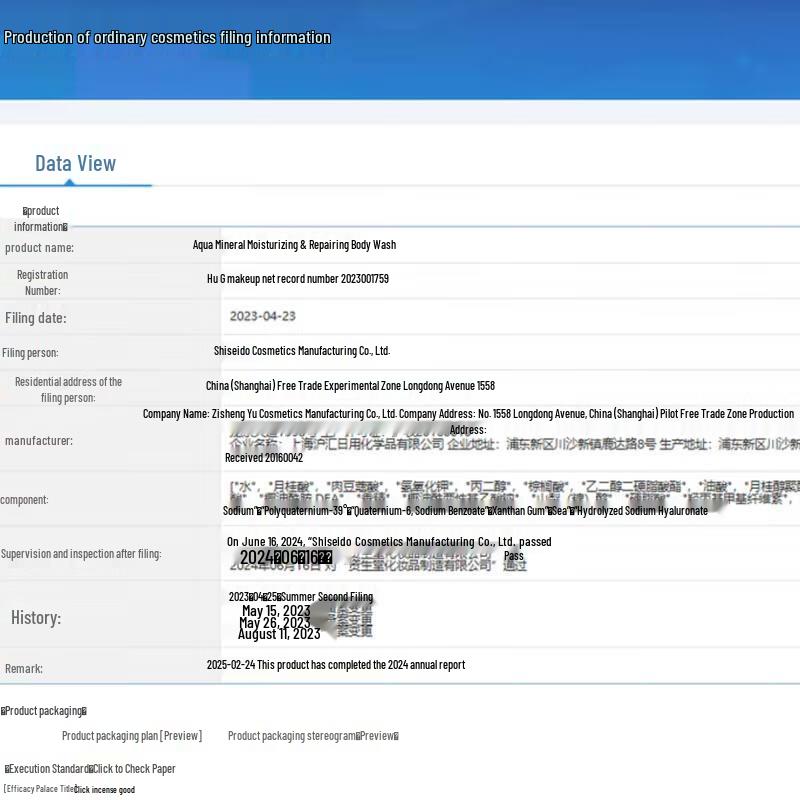This screenshot has width=800, height=800.
Task: Click the component ingredients list with Polyquaternium-39
Action: tap(465, 511)
